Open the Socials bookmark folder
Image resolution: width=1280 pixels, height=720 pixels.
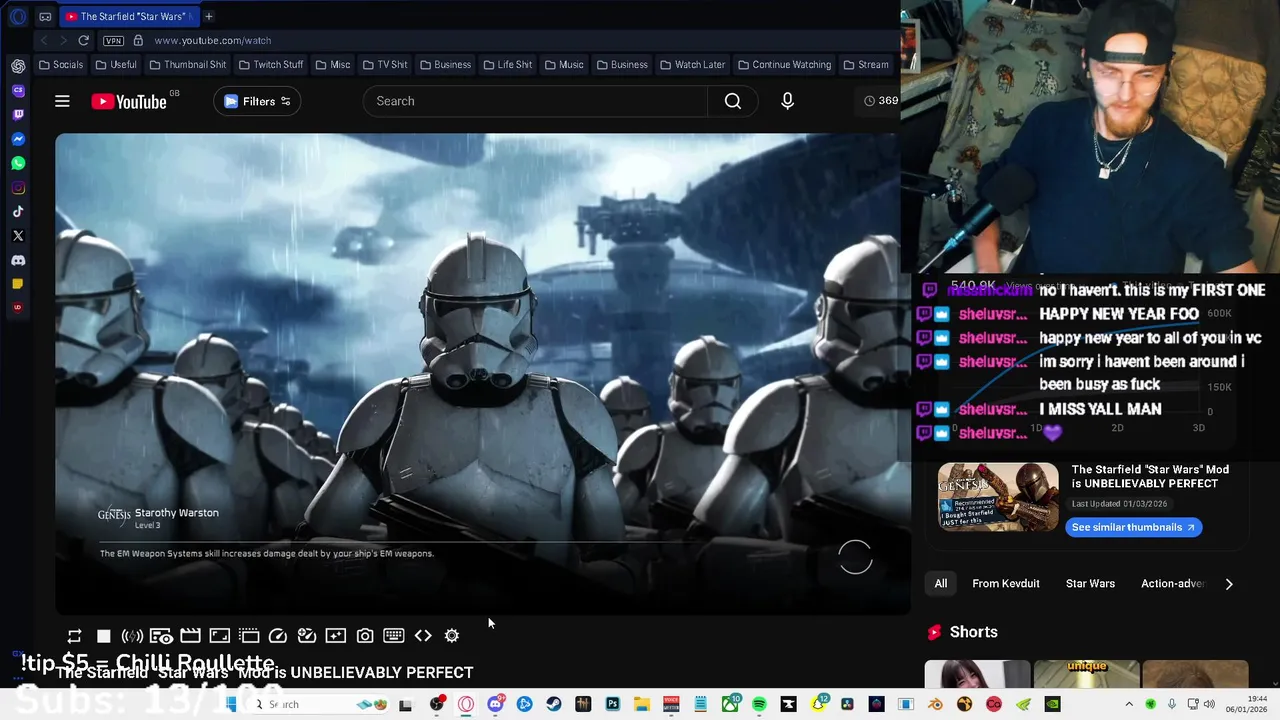(61, 65)
